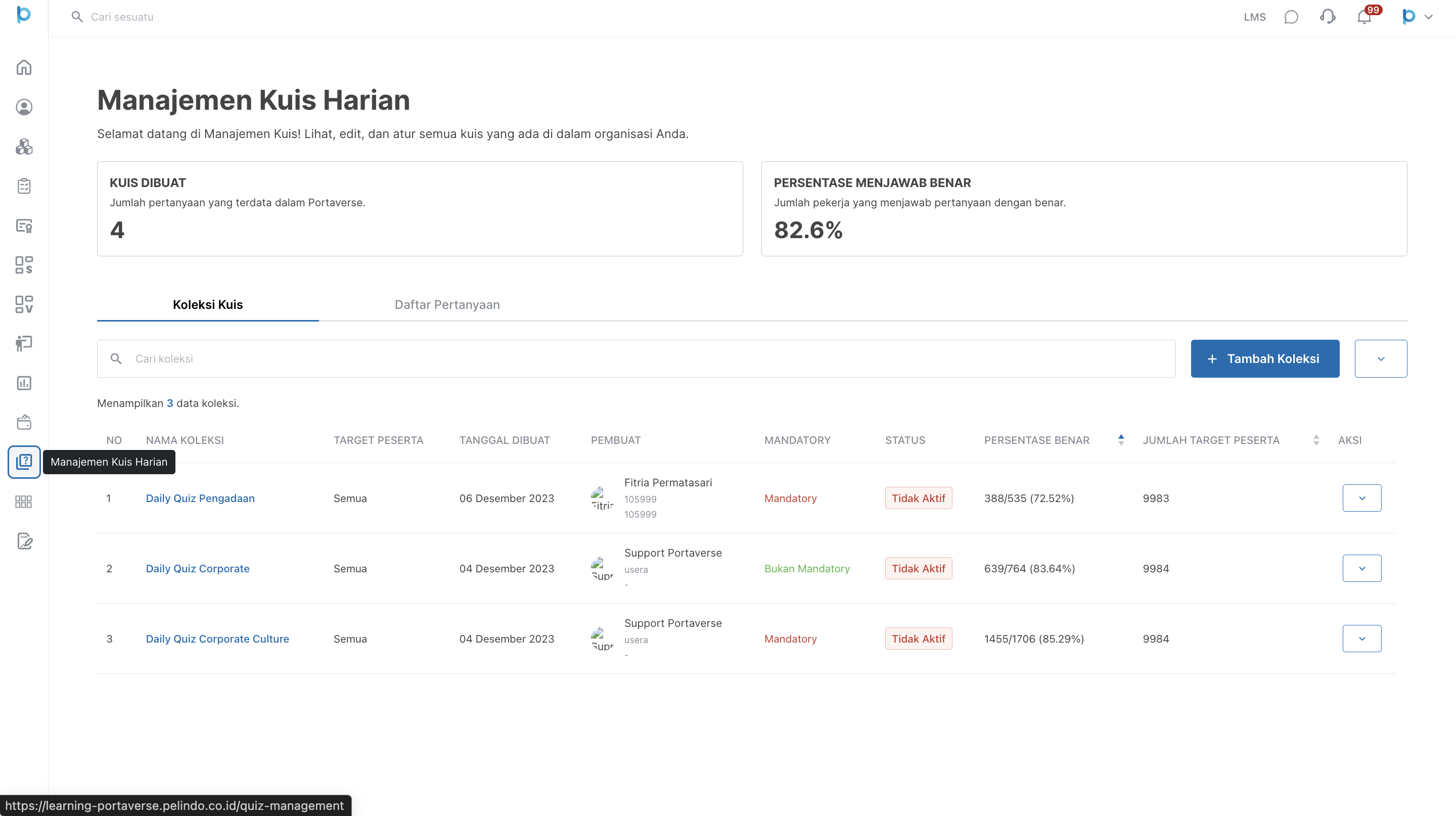Open the clipboard checklist sidebar icon

point(24,186)
